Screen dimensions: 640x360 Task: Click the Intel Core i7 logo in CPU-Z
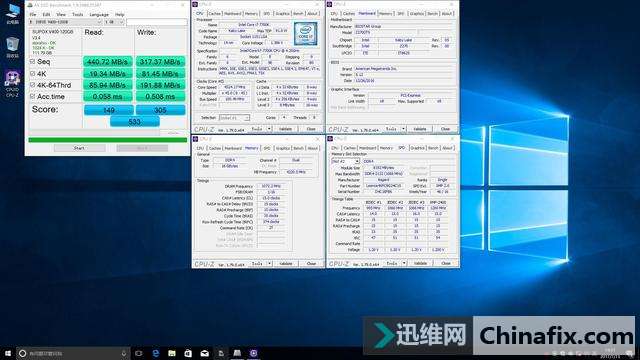(305, 33)
